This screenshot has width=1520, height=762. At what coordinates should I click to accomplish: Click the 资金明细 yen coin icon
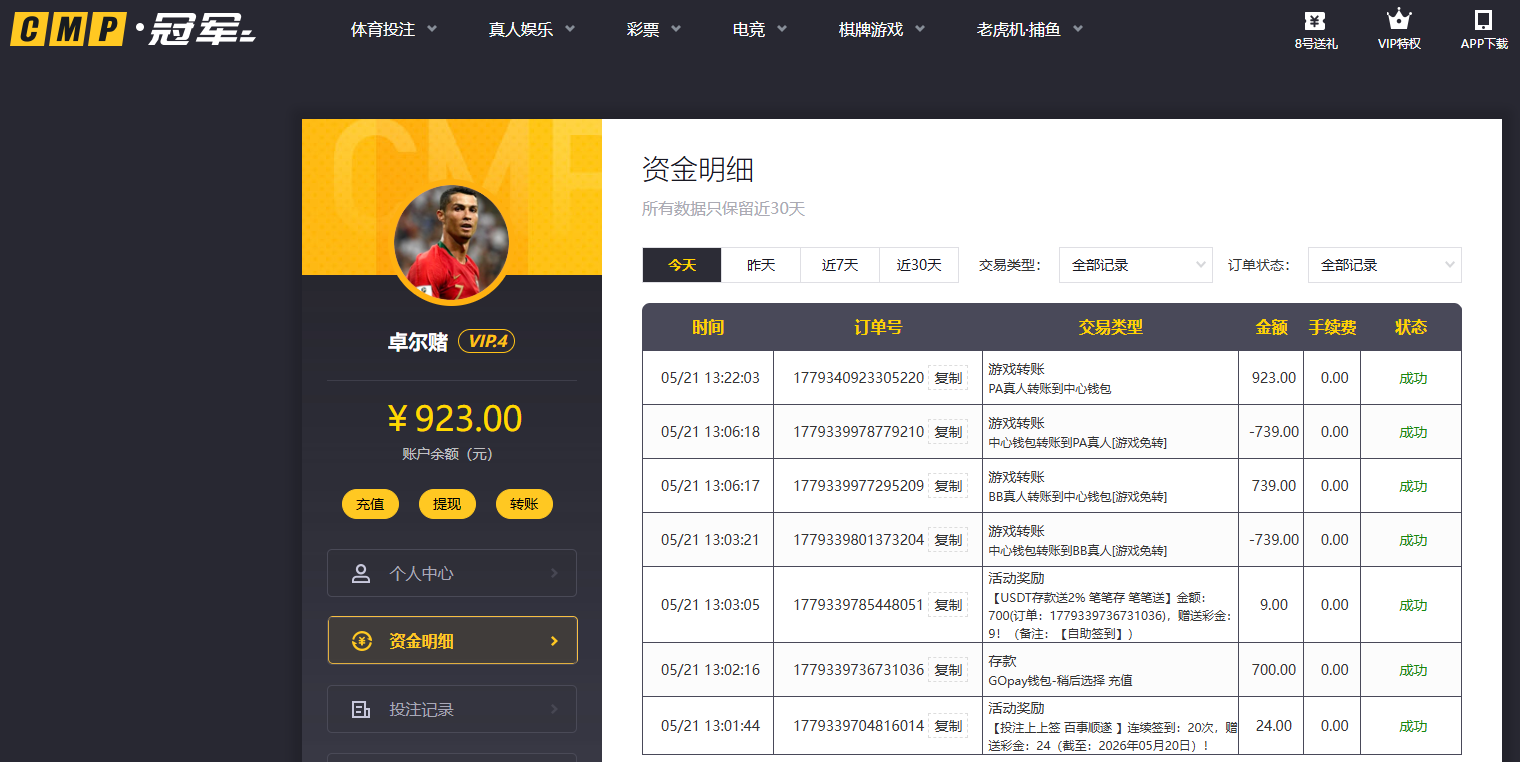[x=361, y=642]
